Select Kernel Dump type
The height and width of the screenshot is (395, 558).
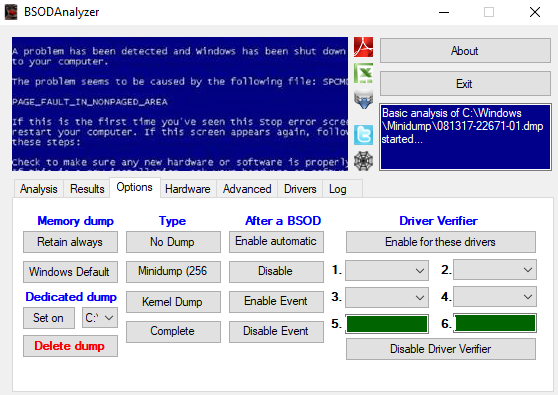click(x=173, y=302)
